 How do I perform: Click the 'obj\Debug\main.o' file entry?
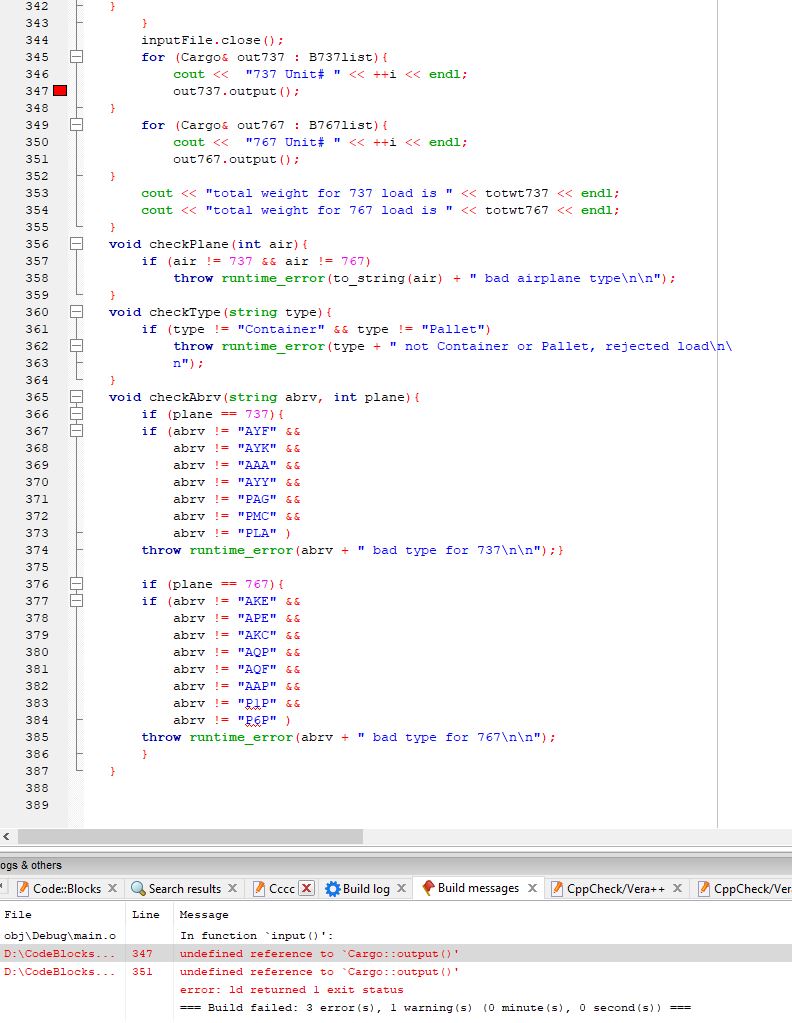click(x=59, y=936)
